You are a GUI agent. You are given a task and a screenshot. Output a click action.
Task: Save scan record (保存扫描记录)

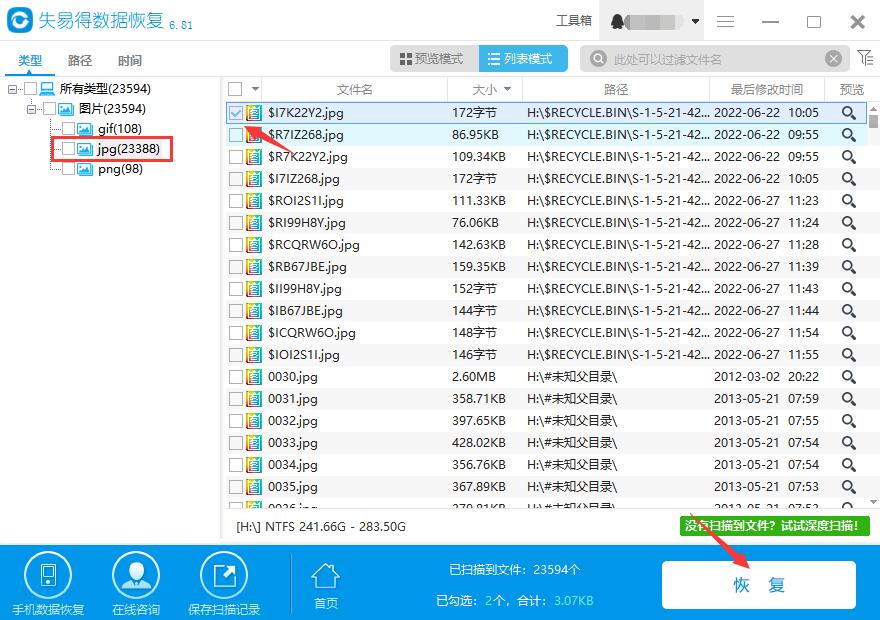(x=224, y=584)
